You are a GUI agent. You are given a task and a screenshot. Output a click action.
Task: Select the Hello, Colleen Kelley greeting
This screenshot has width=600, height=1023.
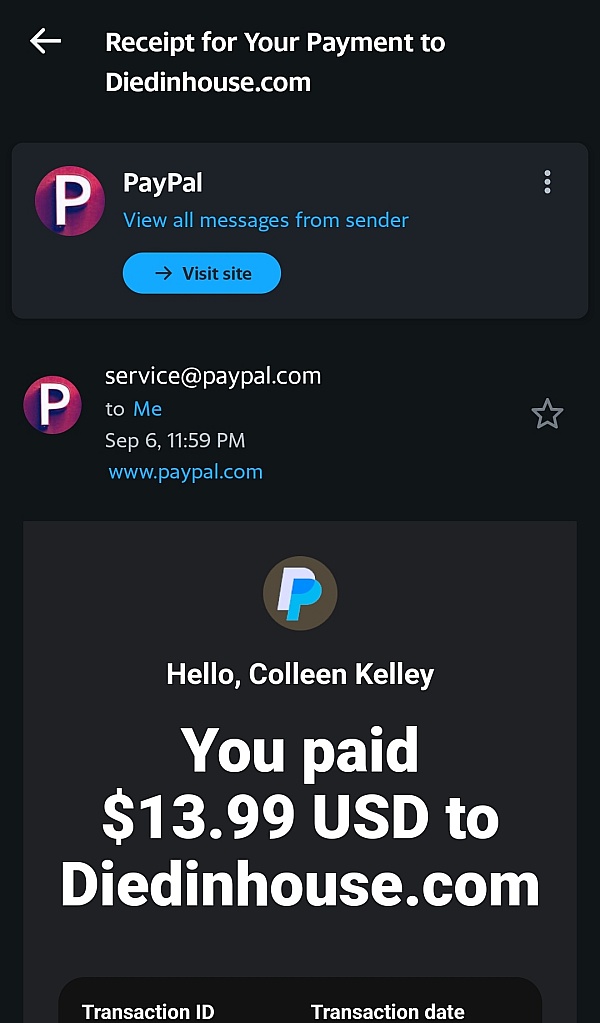pos(300,674)
